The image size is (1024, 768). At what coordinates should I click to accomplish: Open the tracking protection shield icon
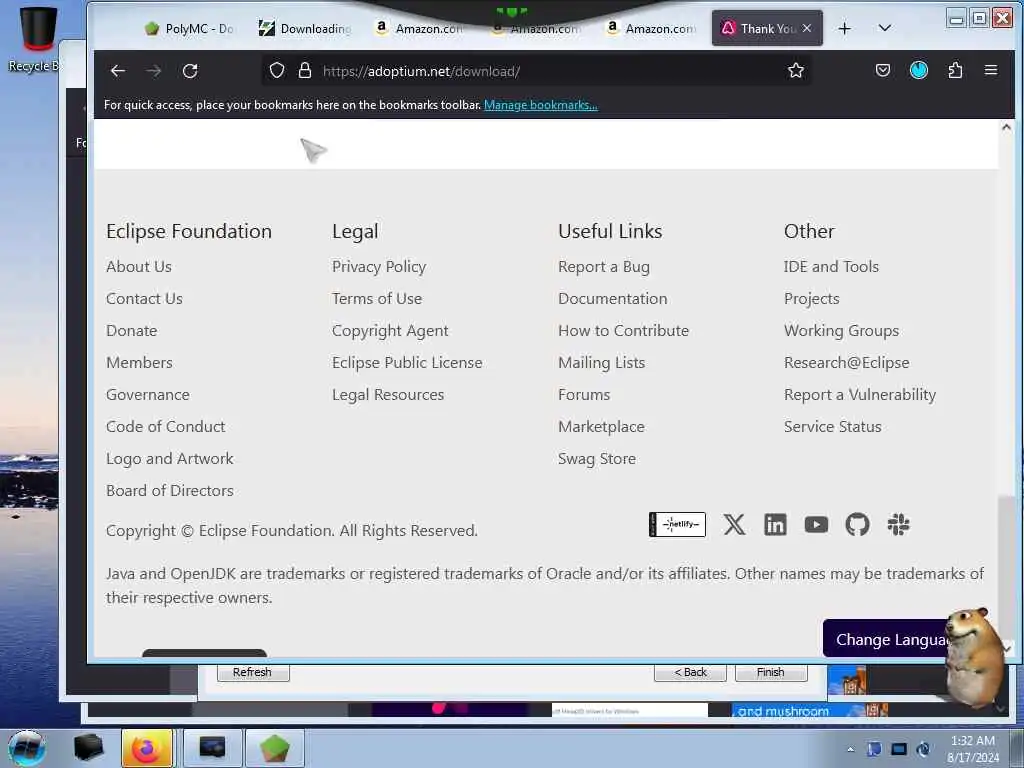tap(277, 71)
